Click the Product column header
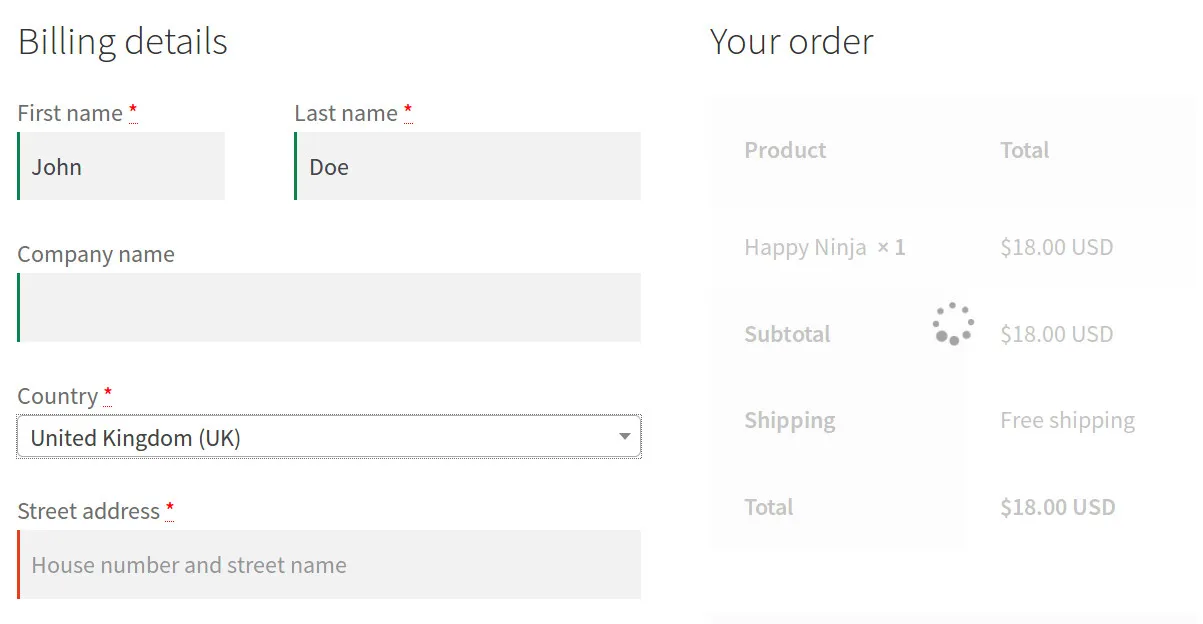This screenshot has height=624, width=1203. click(785, 150)
